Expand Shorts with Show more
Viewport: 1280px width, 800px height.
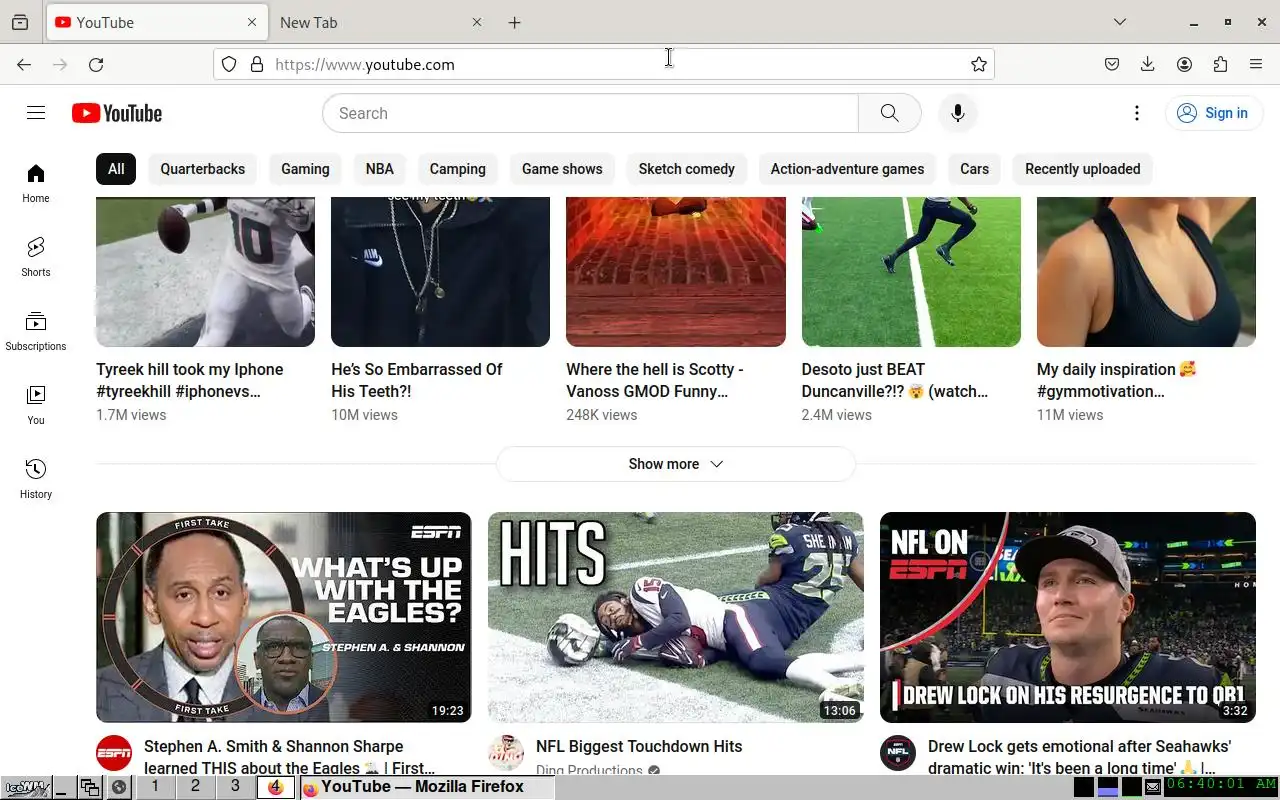pos(676,464)
